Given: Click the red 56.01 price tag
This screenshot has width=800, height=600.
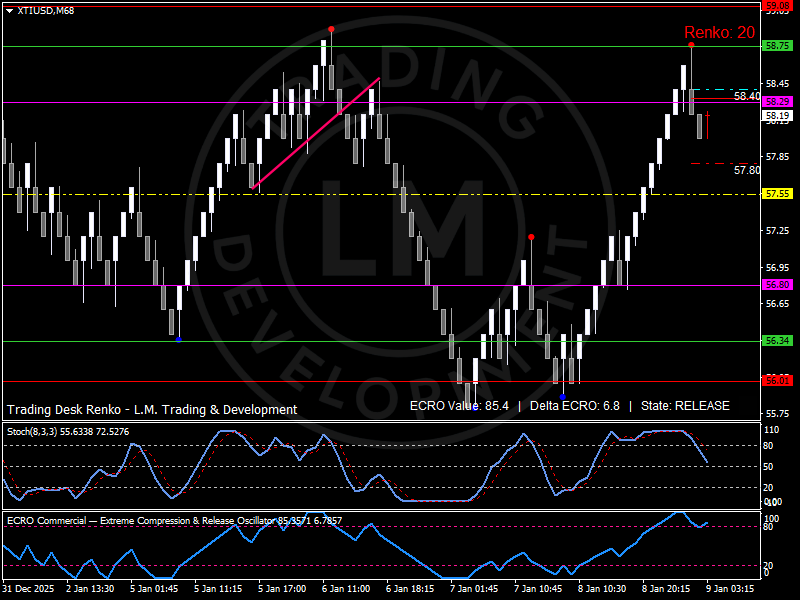Looking at the screenshot, I should click(x=777, y=381).
